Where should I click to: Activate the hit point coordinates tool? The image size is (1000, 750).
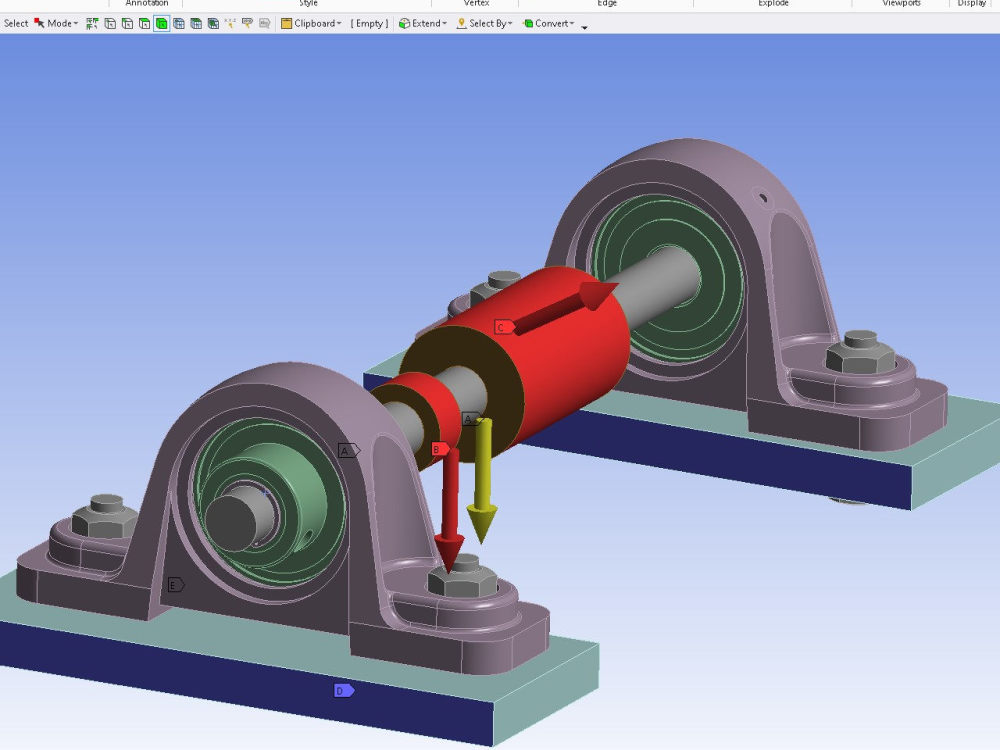click(230, 24)
